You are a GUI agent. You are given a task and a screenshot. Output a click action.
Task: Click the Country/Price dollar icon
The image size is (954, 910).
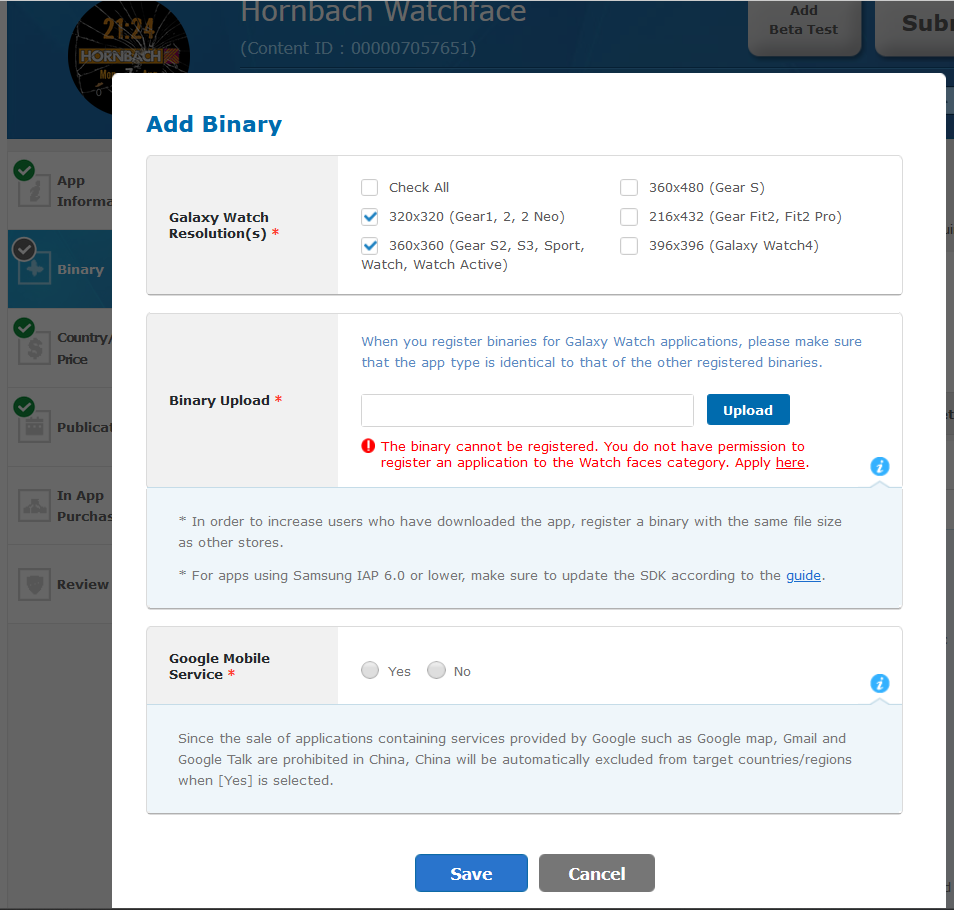tap(34, 348)
